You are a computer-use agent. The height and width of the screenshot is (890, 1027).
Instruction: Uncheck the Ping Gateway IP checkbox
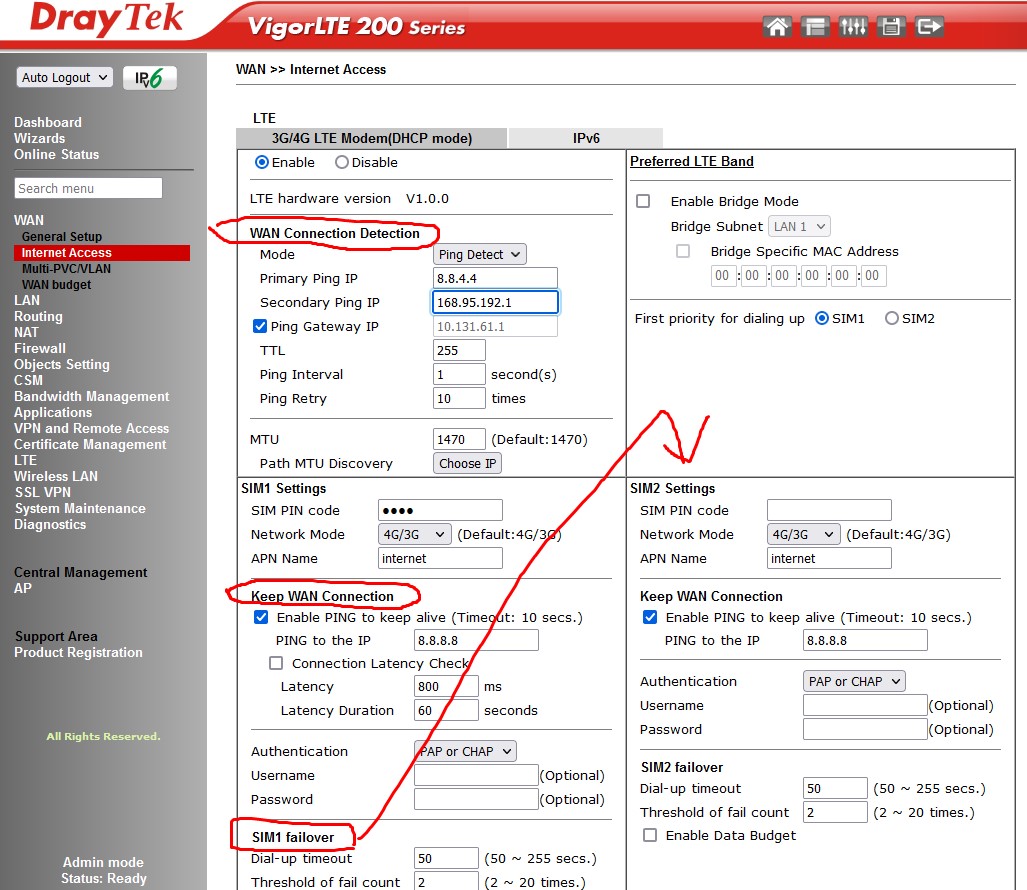click(x=260, y=326)
